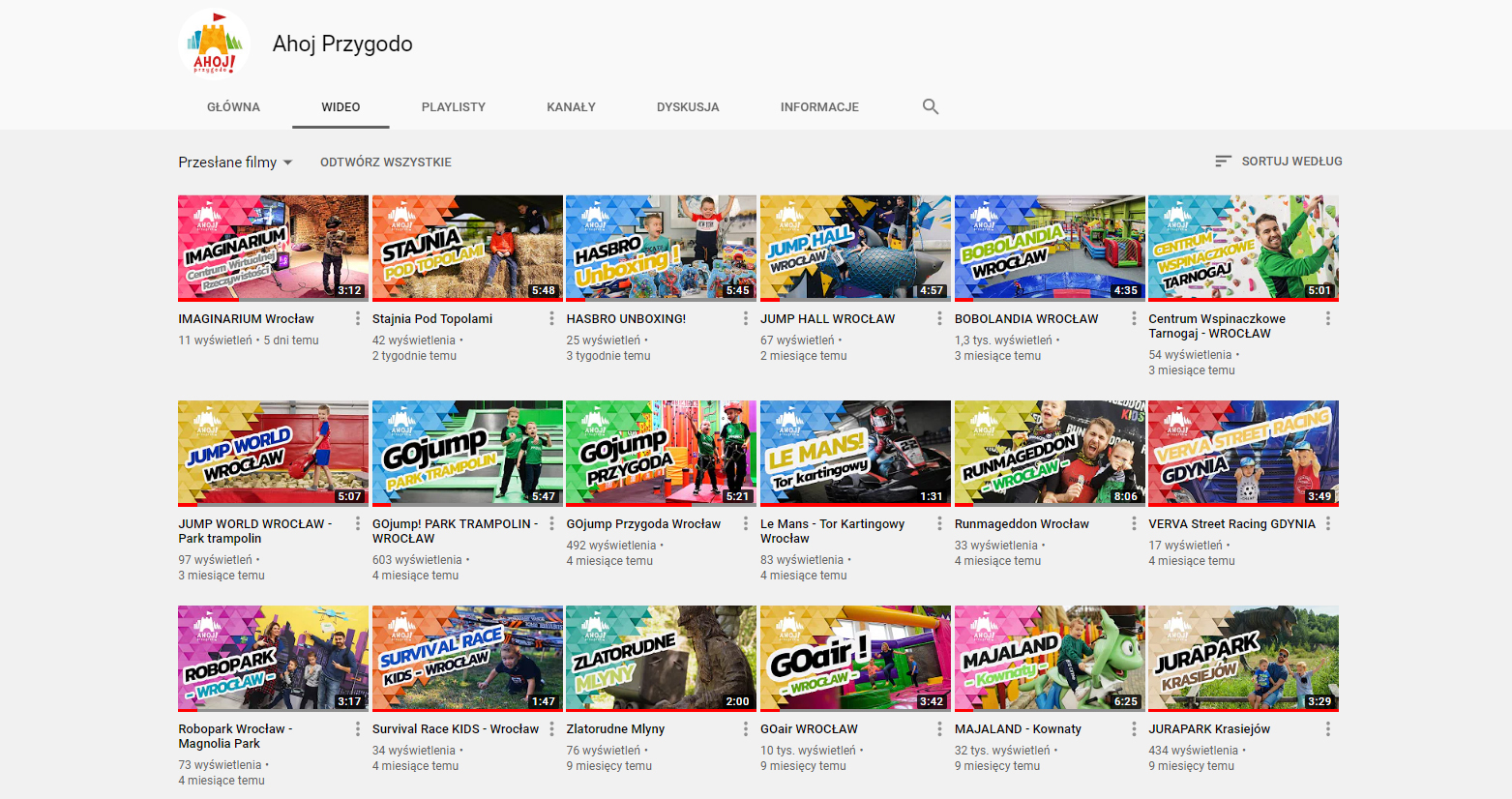Open the HASBRO UNBOXING! title link

point(626,318)
